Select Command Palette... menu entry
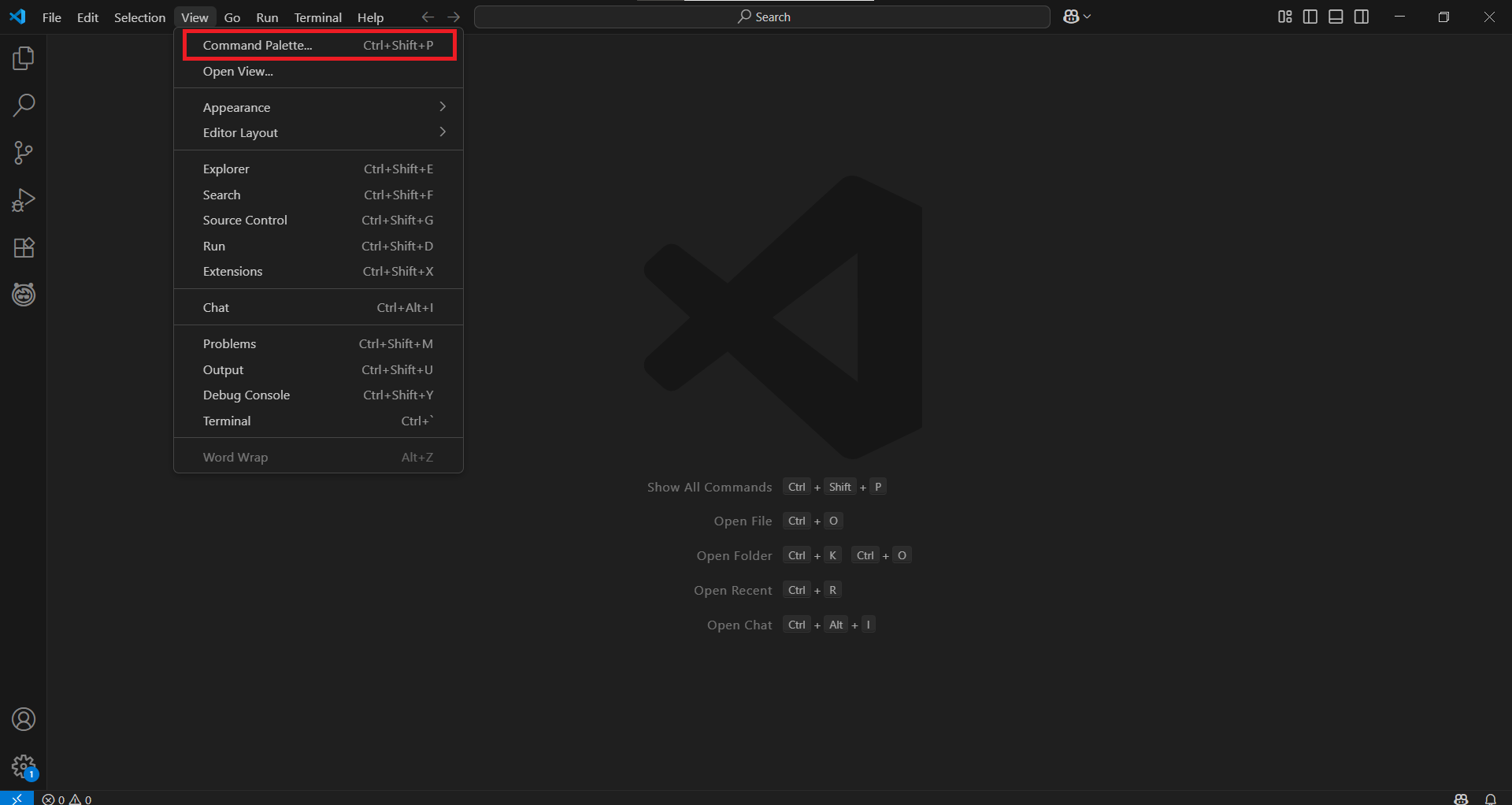Viewport: 1512px width, 805px height. click(318, 45)
